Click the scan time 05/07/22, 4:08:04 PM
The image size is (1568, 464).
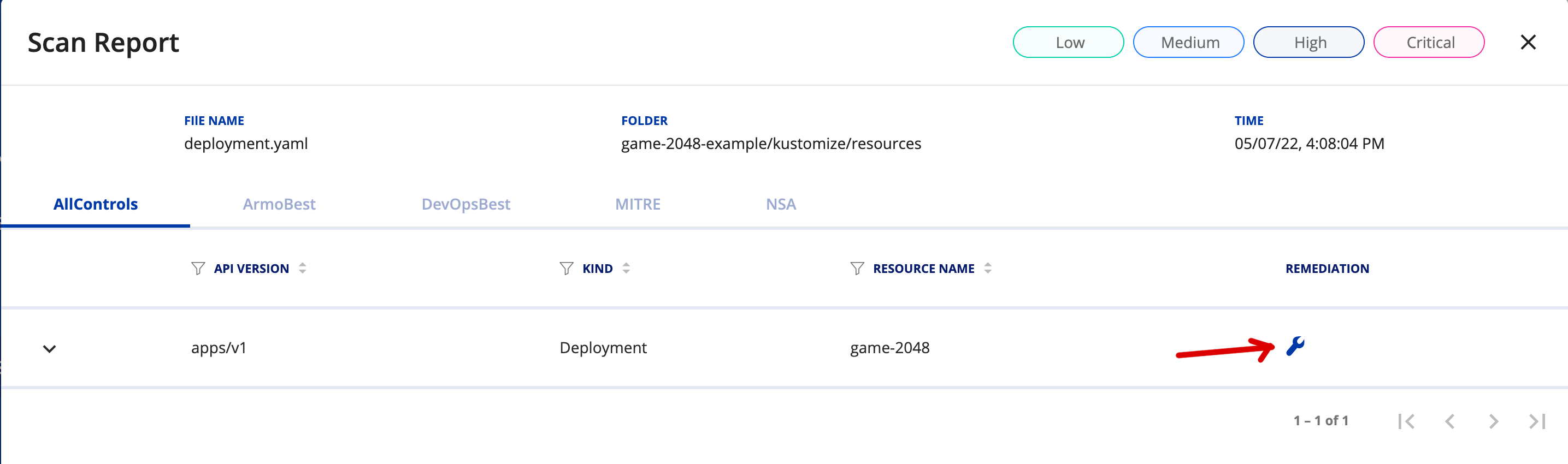tap(1308, 144)
